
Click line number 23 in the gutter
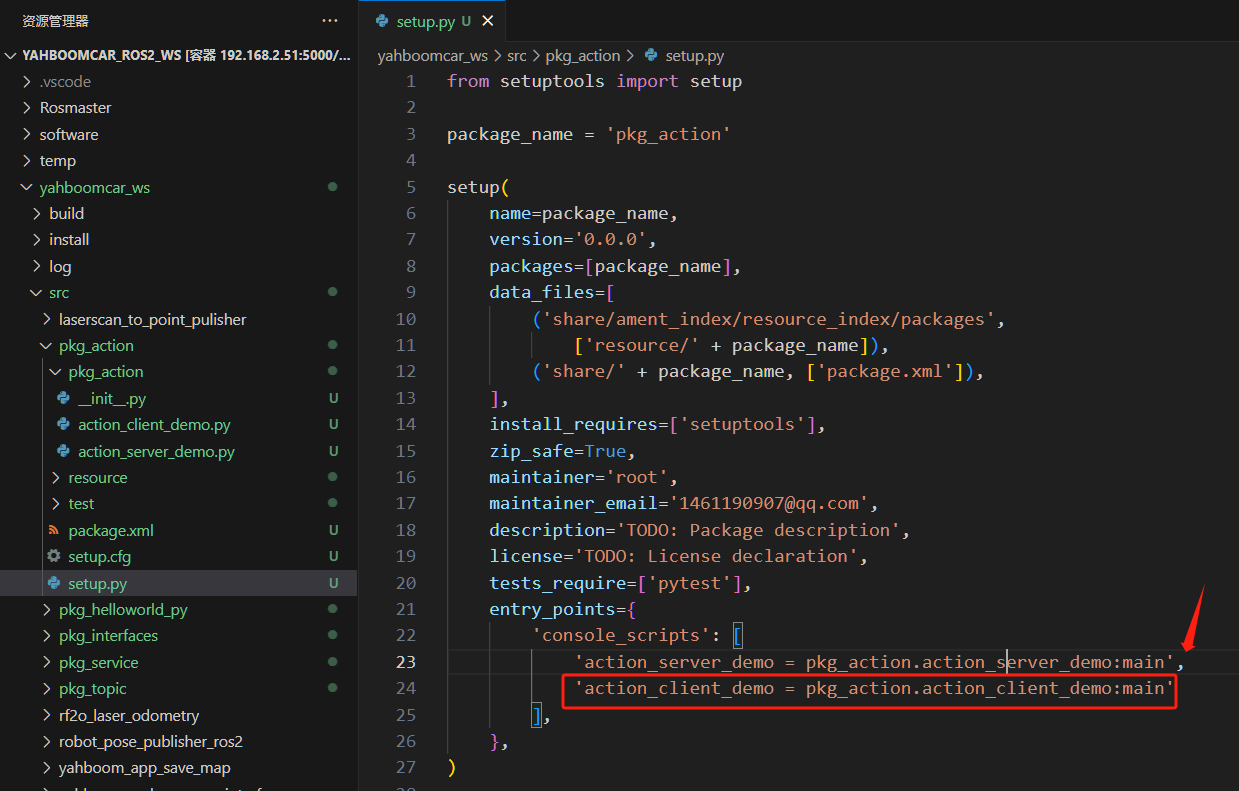(405, 662)
